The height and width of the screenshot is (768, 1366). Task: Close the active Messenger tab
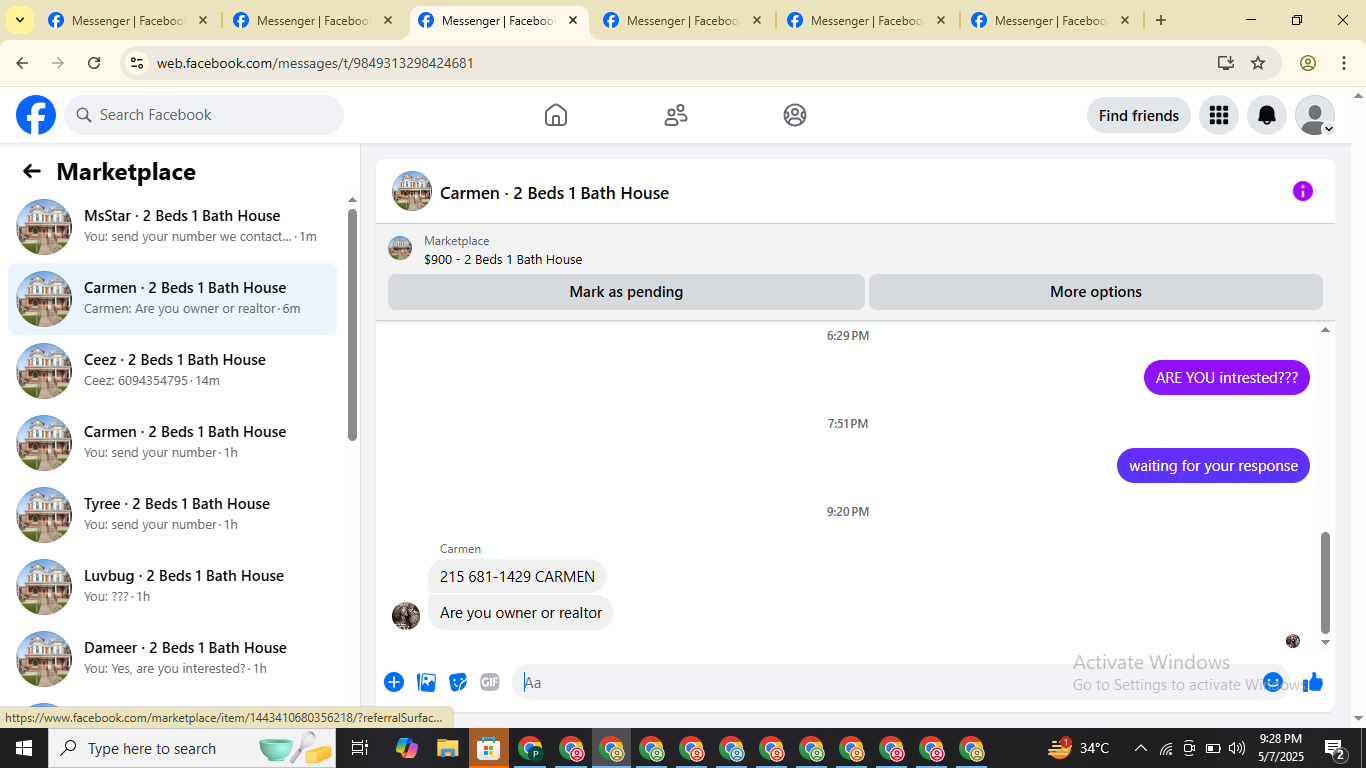pos(573,20)
